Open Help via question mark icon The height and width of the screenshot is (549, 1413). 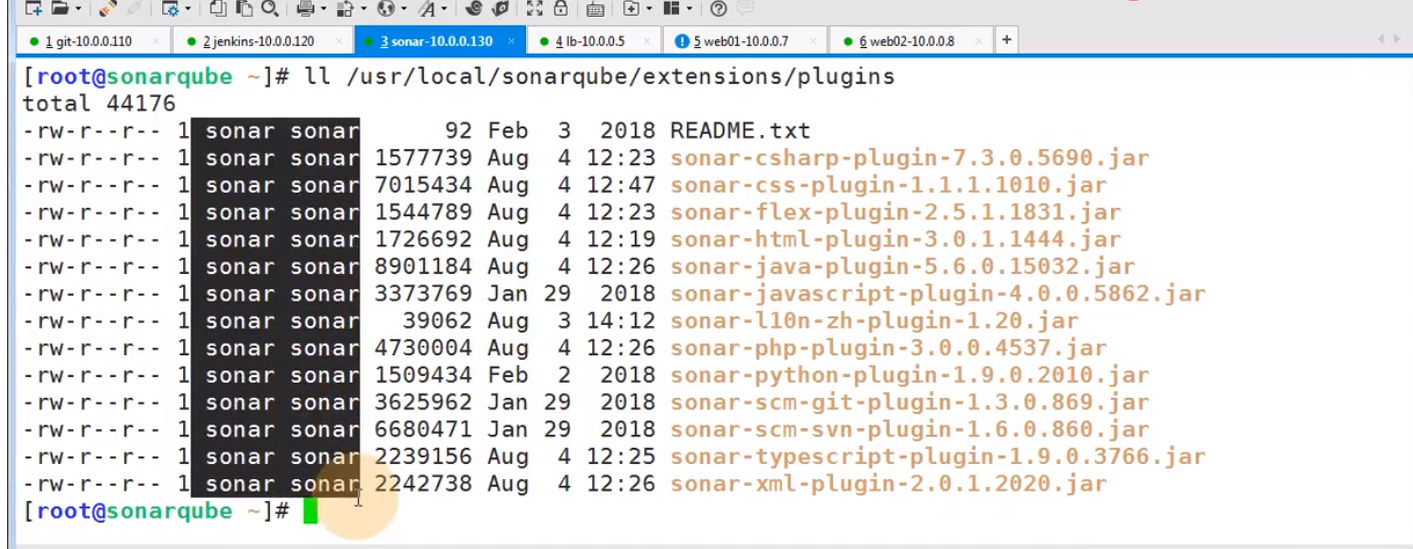click(x=718, y=9)
